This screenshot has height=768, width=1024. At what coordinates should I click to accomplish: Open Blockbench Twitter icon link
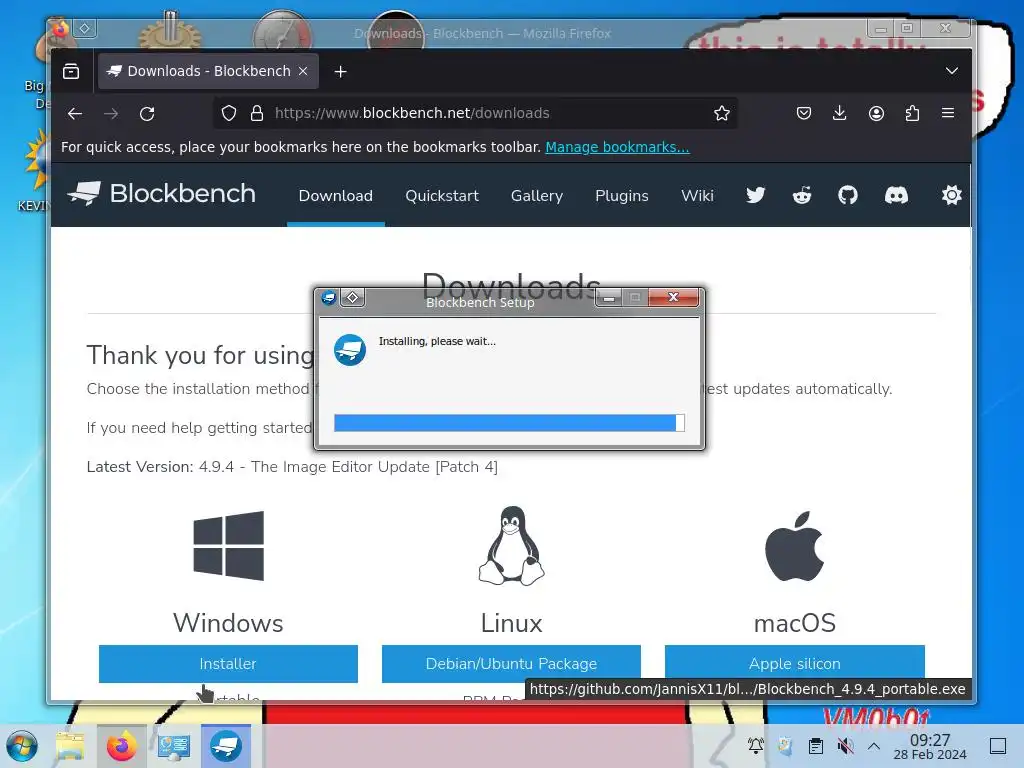click(x=756, y=195)
